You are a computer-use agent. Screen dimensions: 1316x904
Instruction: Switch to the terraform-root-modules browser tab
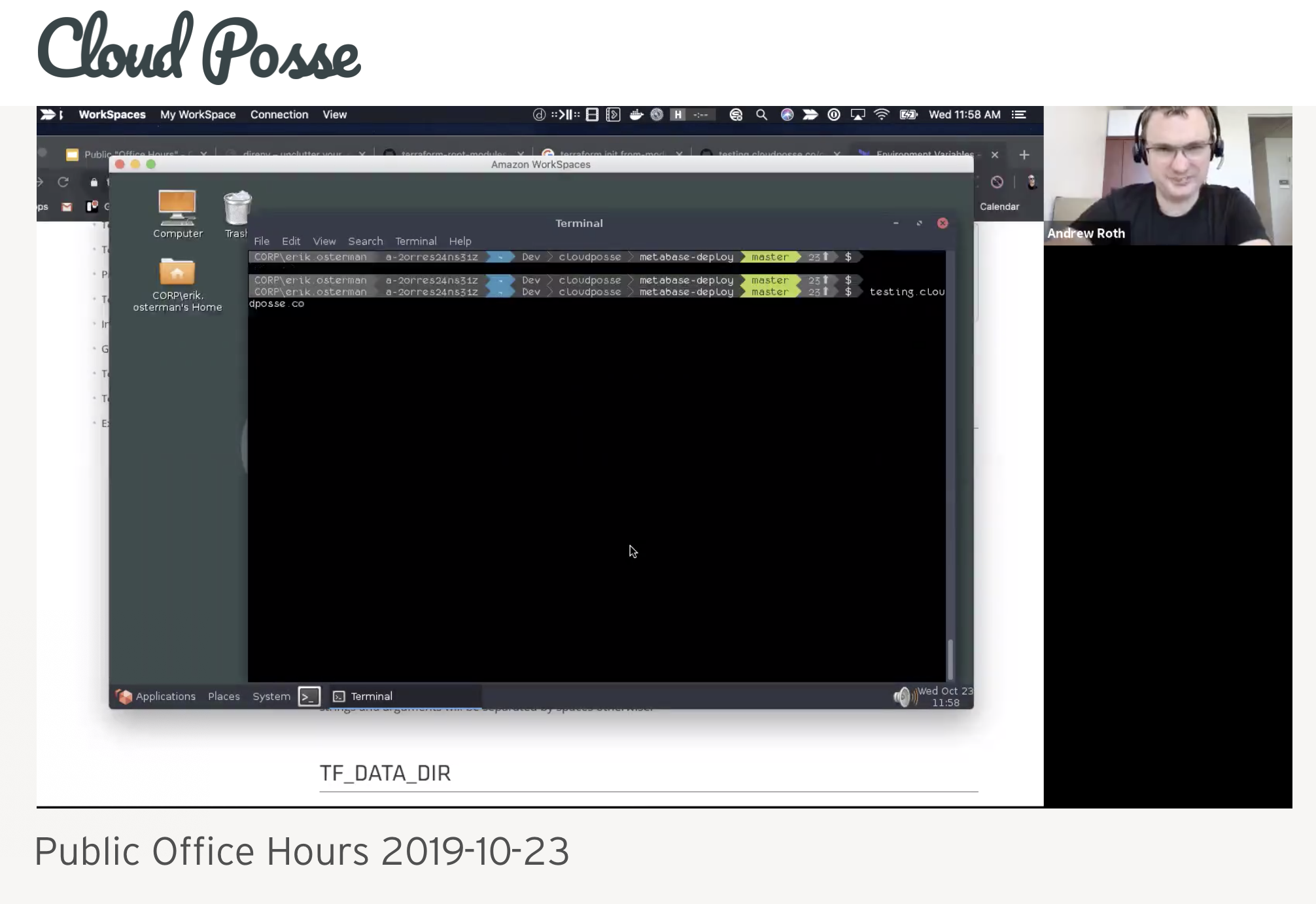(x=453, y=154)
